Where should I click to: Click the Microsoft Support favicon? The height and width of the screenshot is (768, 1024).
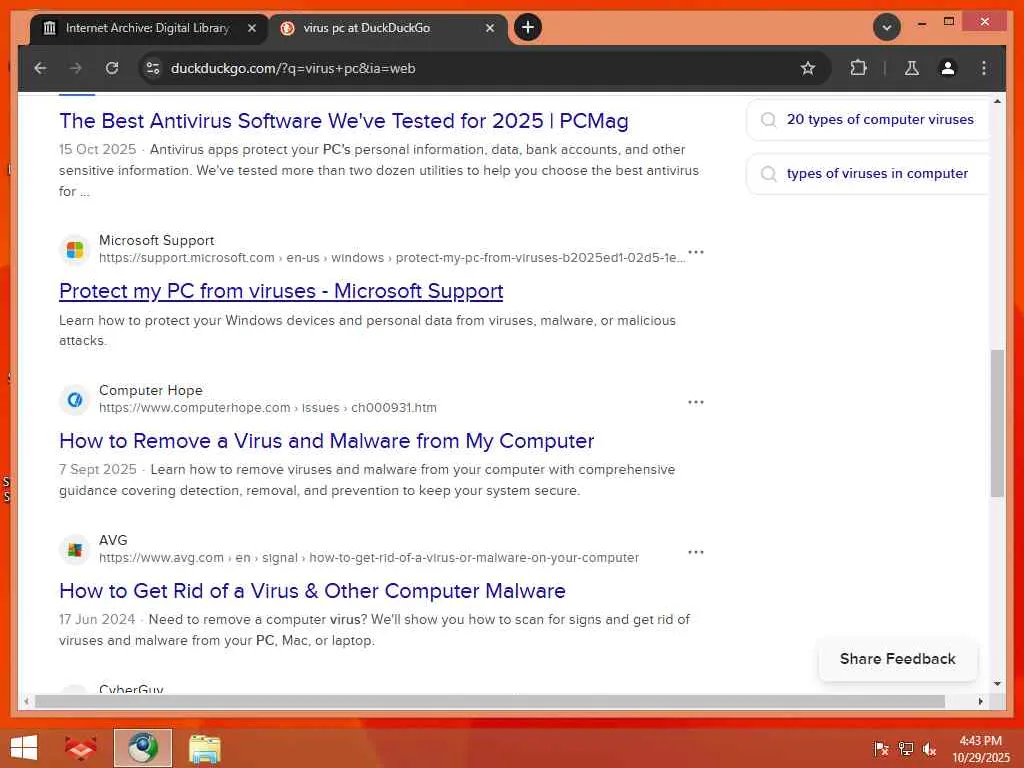click(x=74, y=249)
